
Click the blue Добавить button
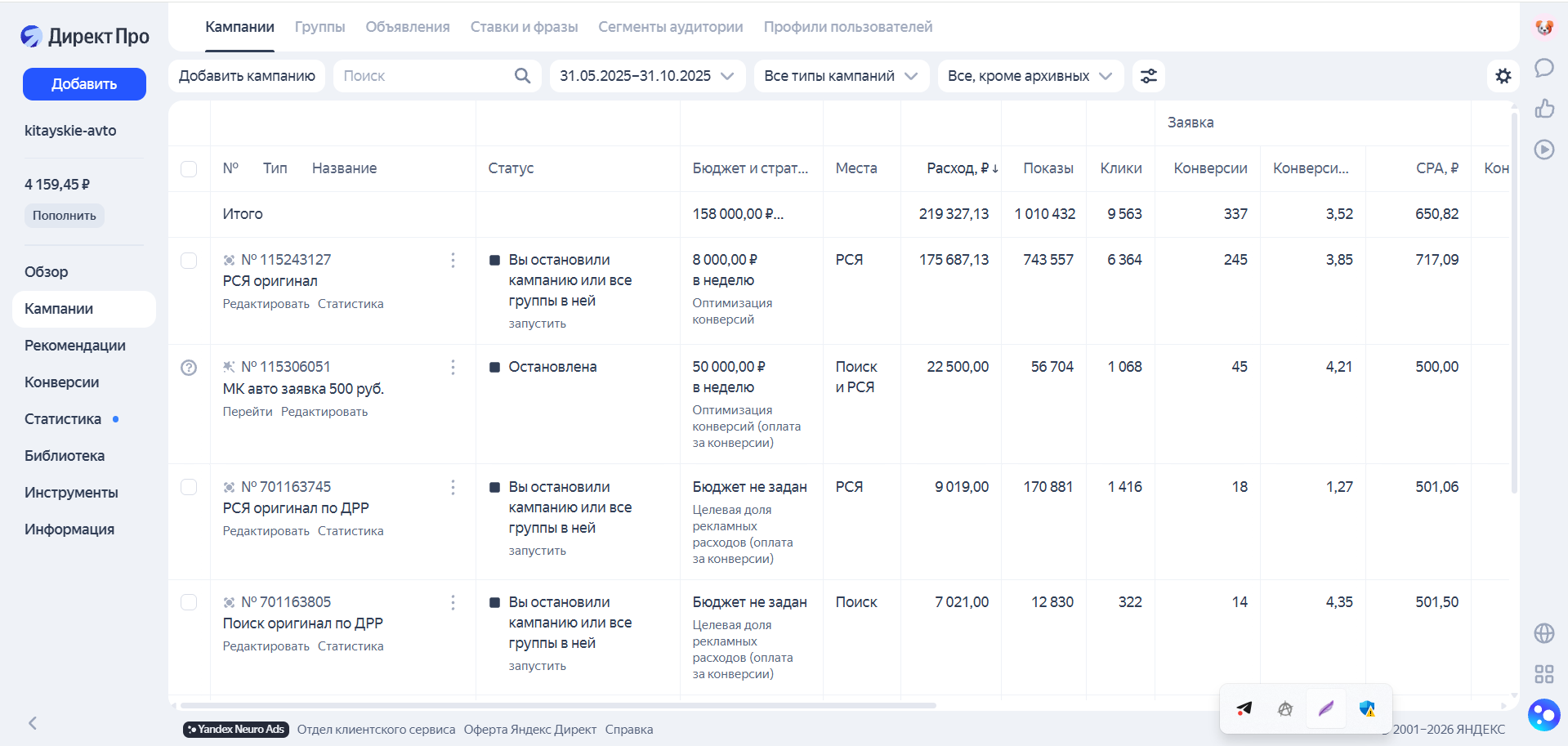point(84,84)
